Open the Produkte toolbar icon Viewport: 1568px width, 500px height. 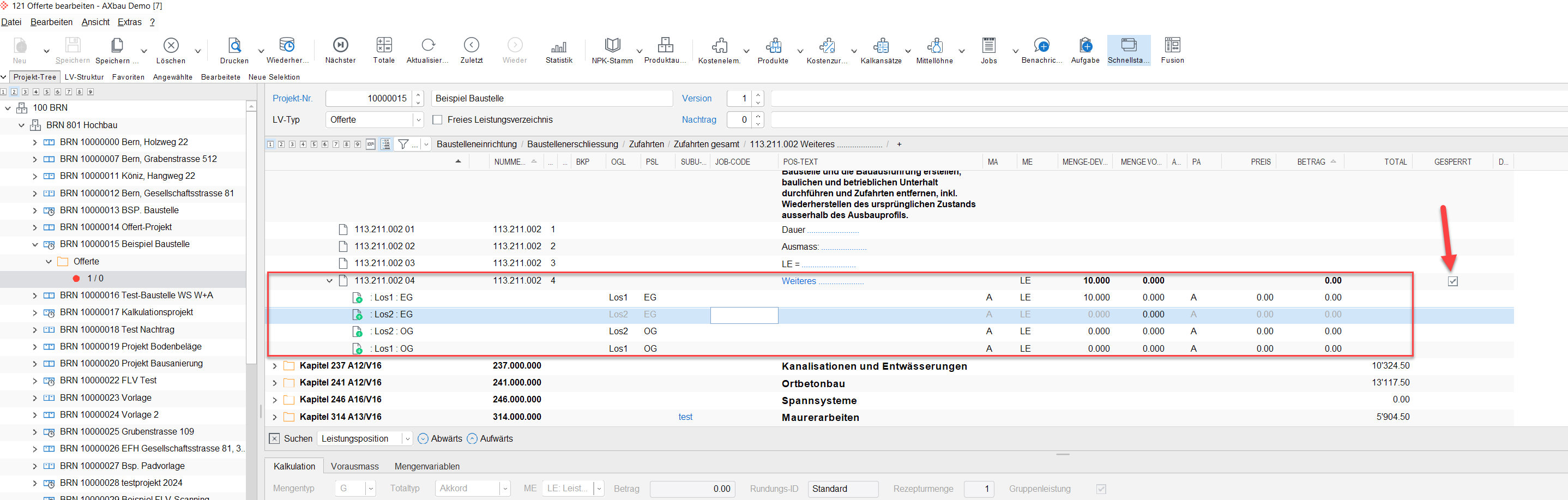(773, 46)
